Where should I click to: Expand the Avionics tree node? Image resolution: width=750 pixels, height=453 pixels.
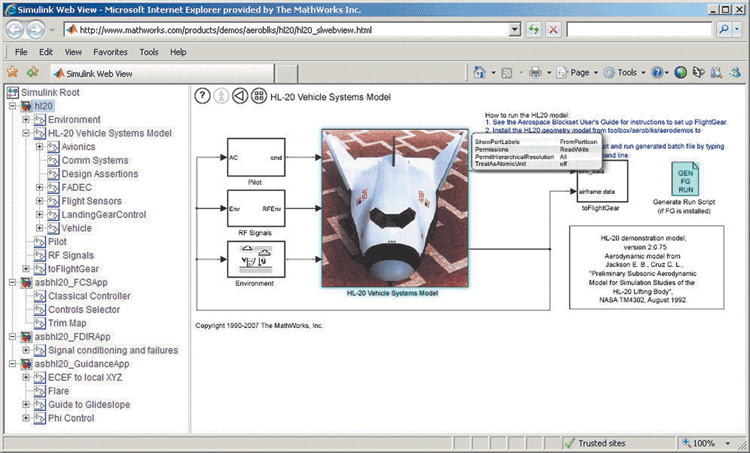(x=40, y=147)
